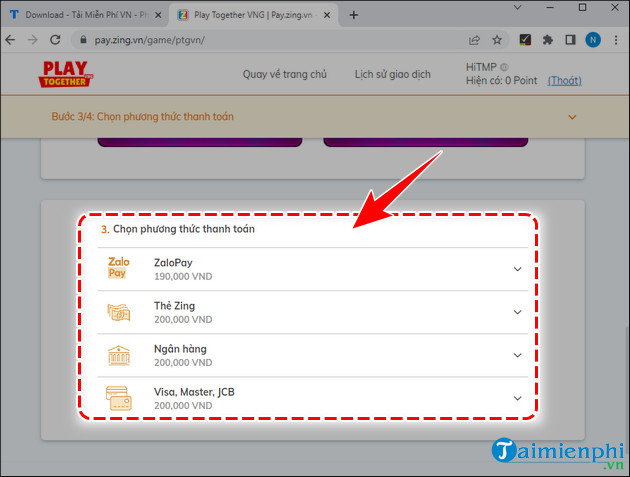Bookmark this page with the star icon
630x477 pixels.
coord(497,40)
